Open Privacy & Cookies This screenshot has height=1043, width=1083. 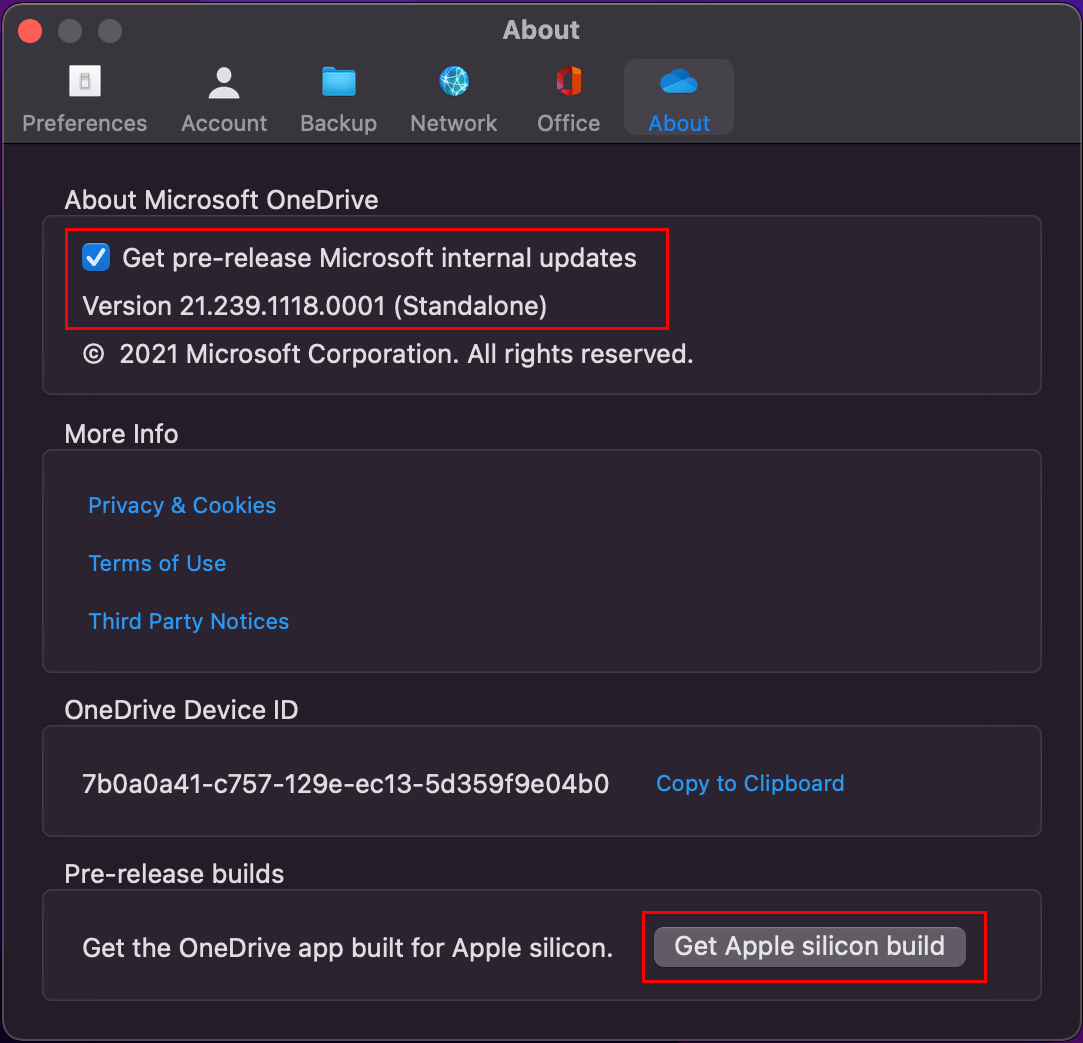click(182, 506)
